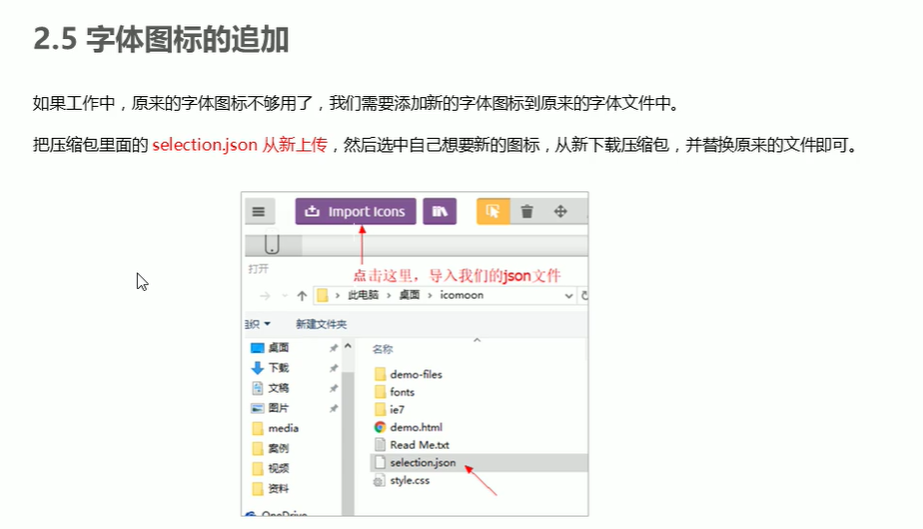Click the blue download arrow icon
The height and width of the screenshot is (529, 923).
pos(257,368)
